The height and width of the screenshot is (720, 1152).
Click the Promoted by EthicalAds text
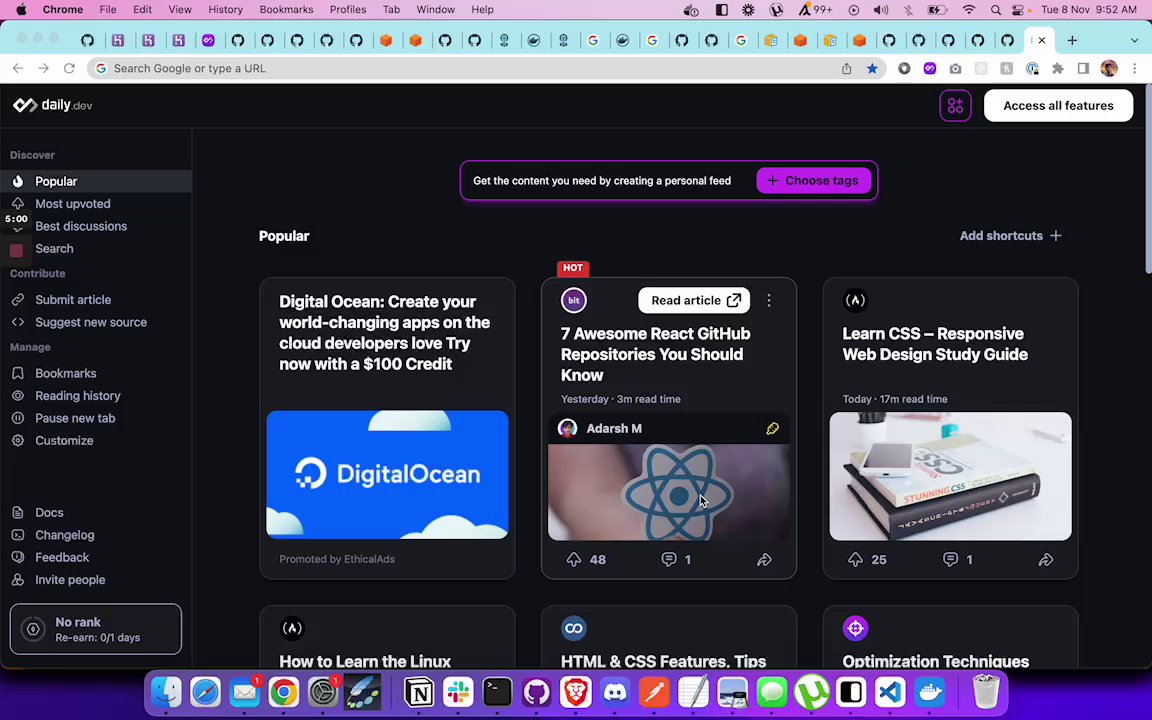[337, 559]
